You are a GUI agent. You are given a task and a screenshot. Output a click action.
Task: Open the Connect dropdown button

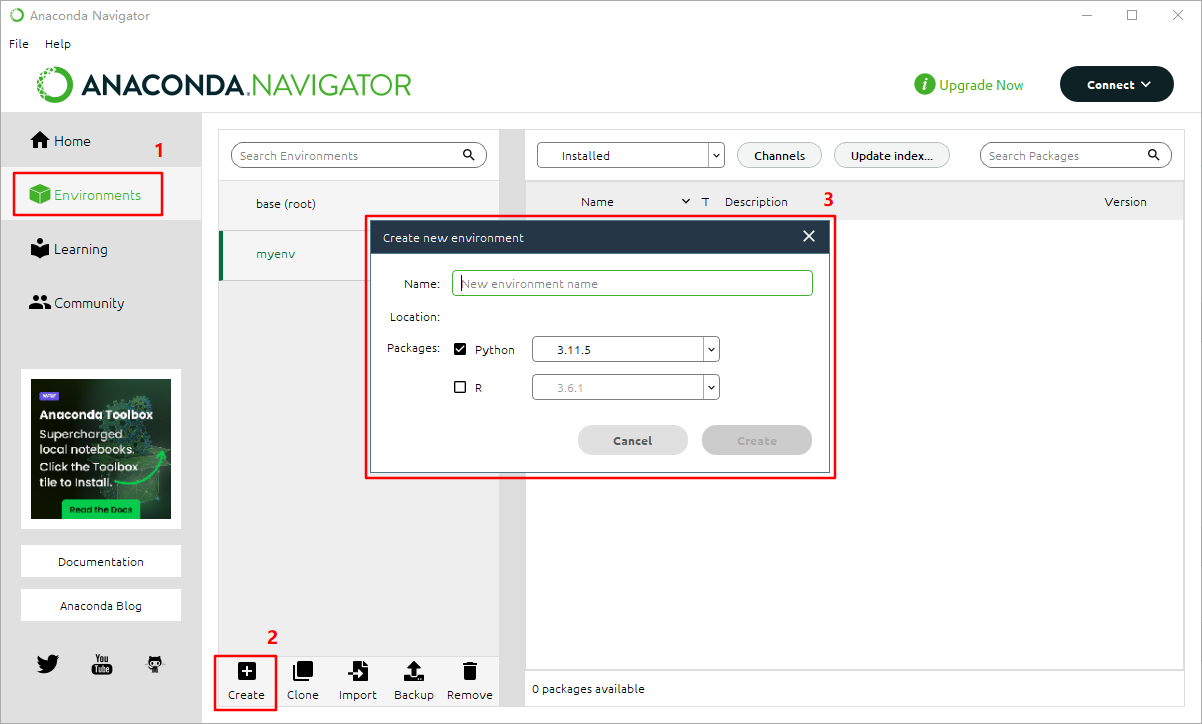pos(1117,85)
